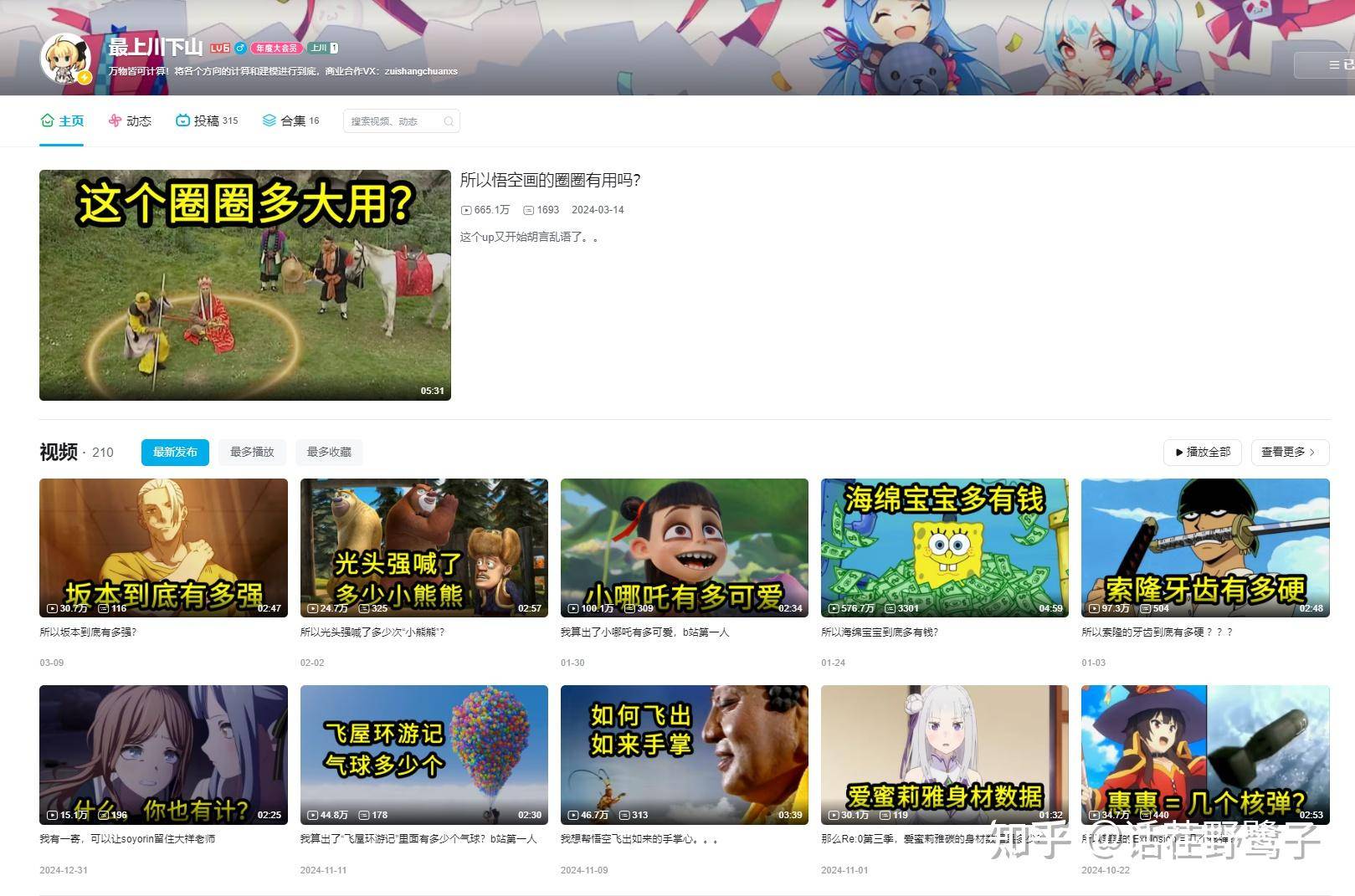Image resolution: width=1355 pixels, height=896 pixels.
Task: Open the 海绵宝宝多有钱 video thumbnail
Action: pos(945,548)
